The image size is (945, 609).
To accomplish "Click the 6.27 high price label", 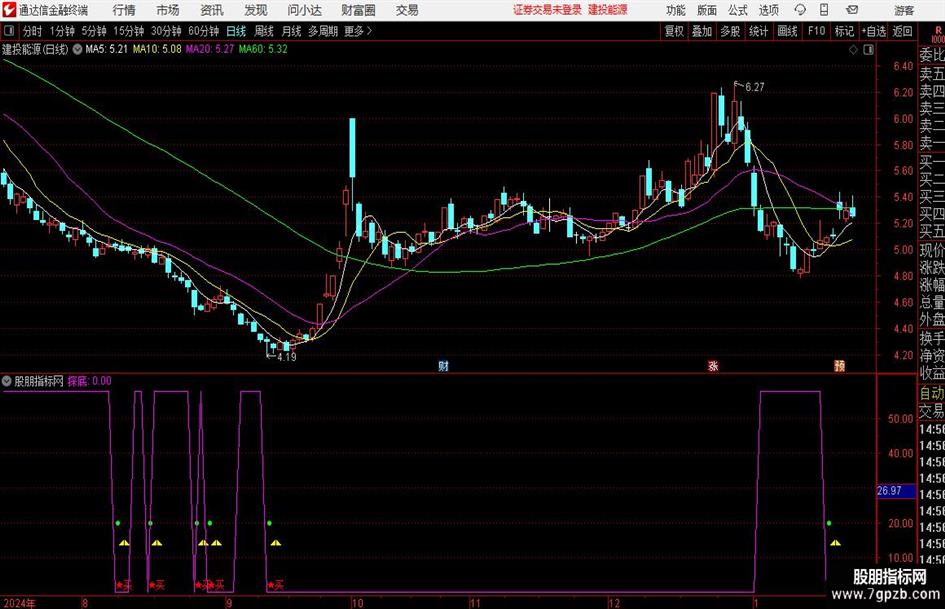I will coord(755,87).
